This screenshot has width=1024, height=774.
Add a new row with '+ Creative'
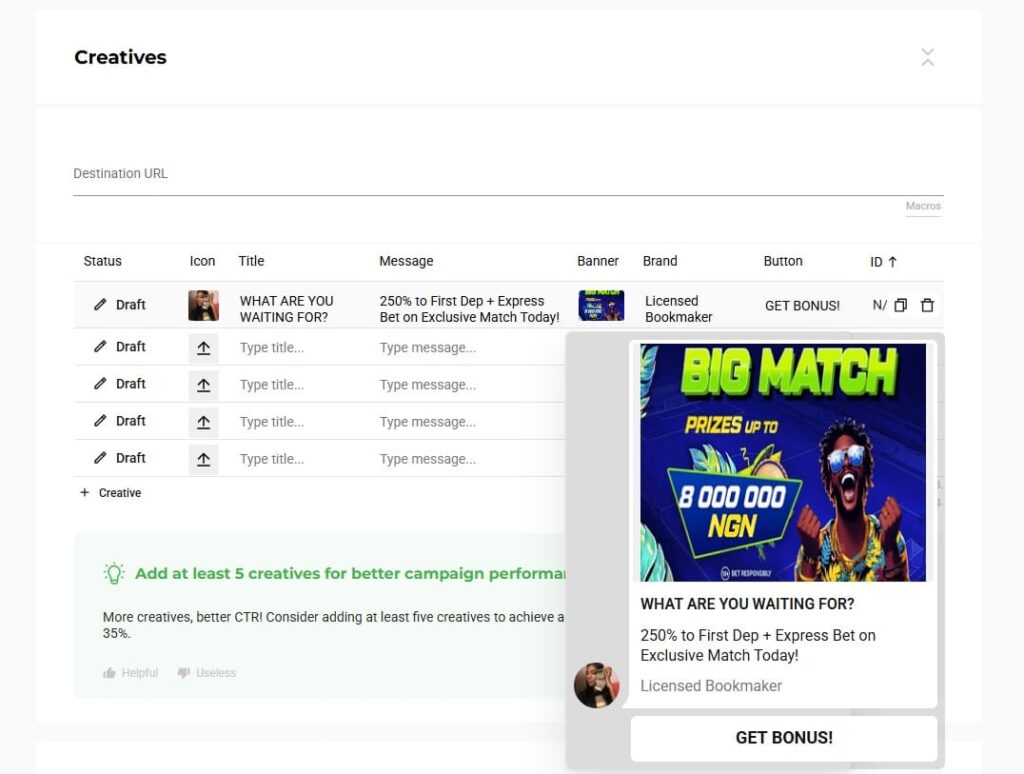coord(110,492)
